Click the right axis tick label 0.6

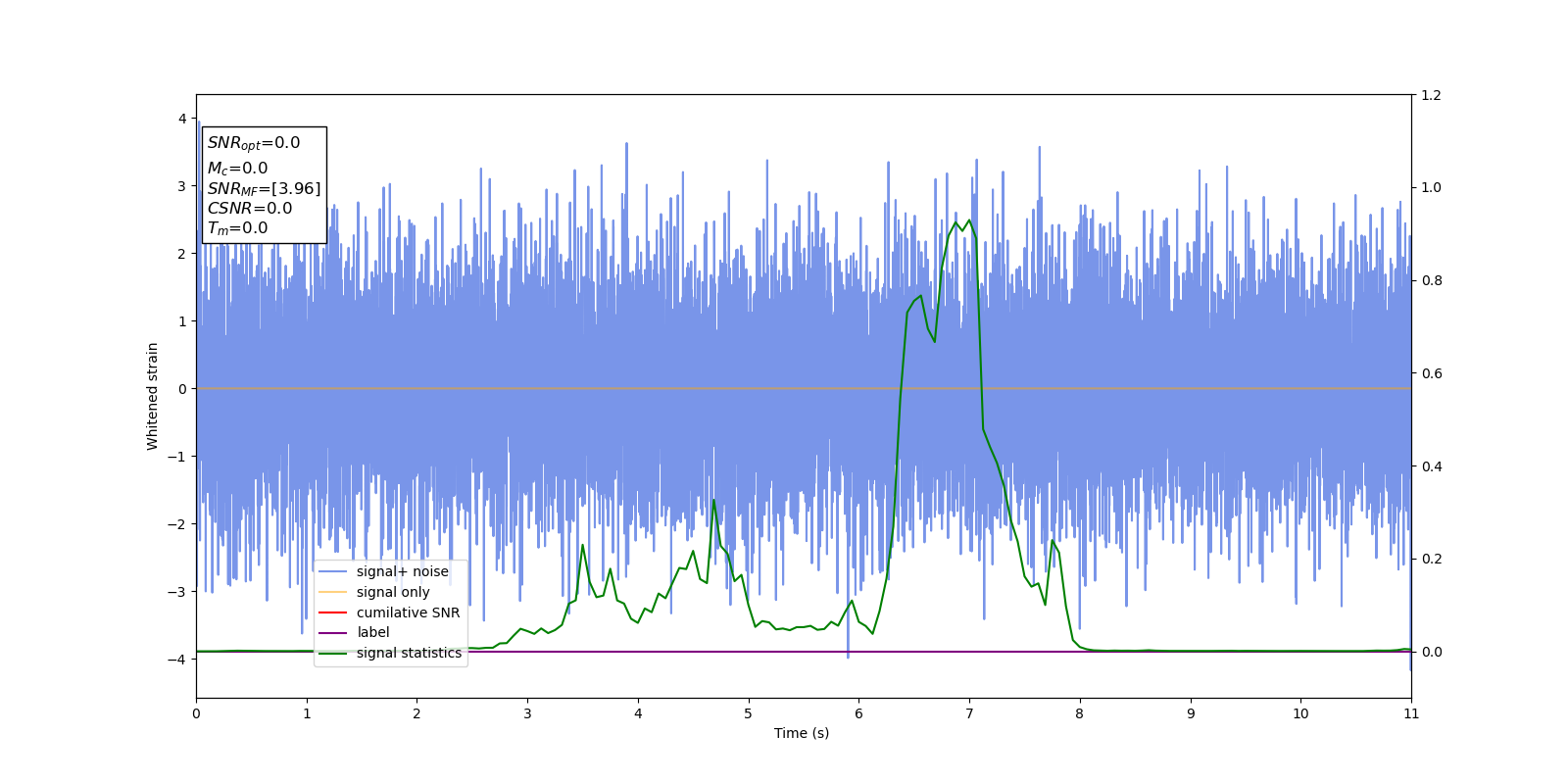click(x=1431, y=373)
